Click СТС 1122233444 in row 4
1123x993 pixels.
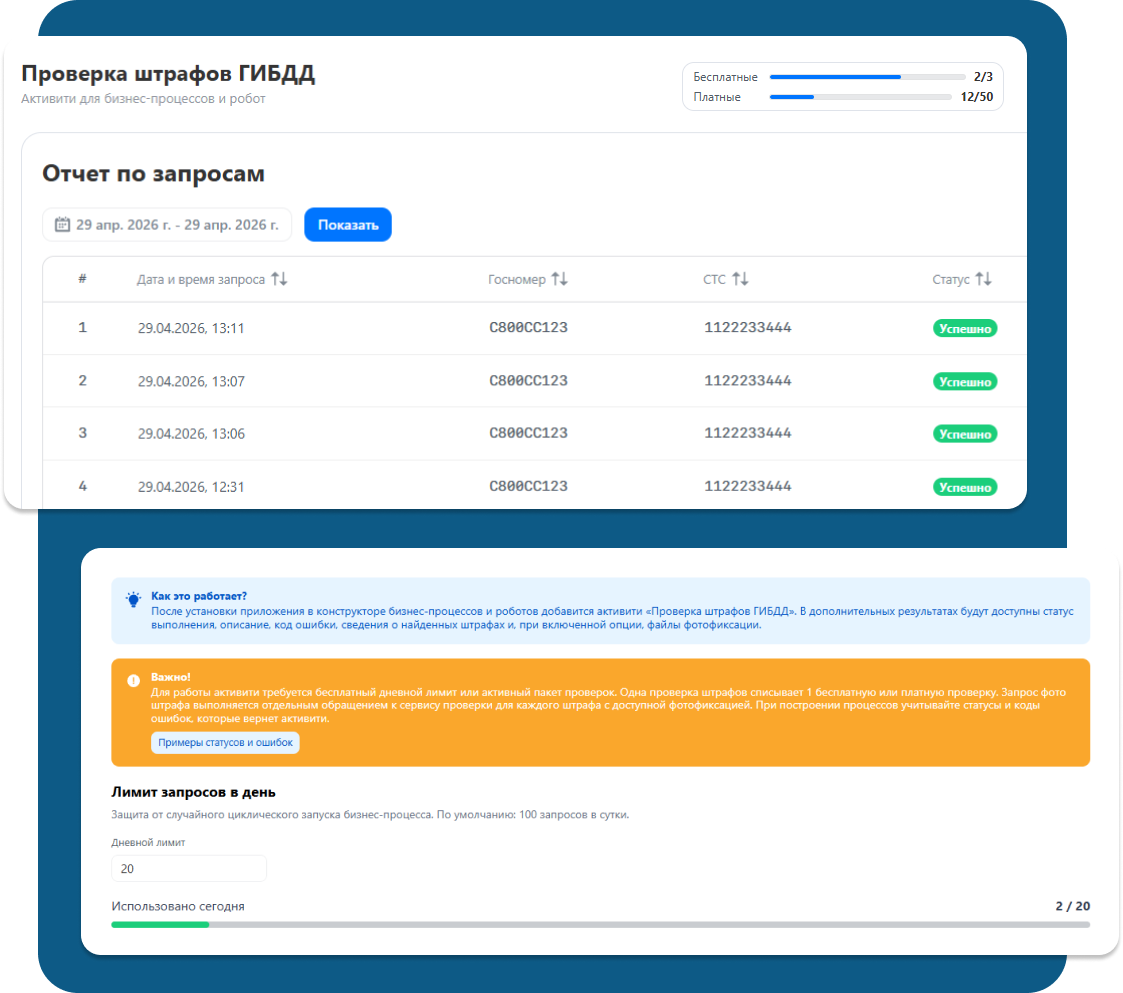coord(748,486)
